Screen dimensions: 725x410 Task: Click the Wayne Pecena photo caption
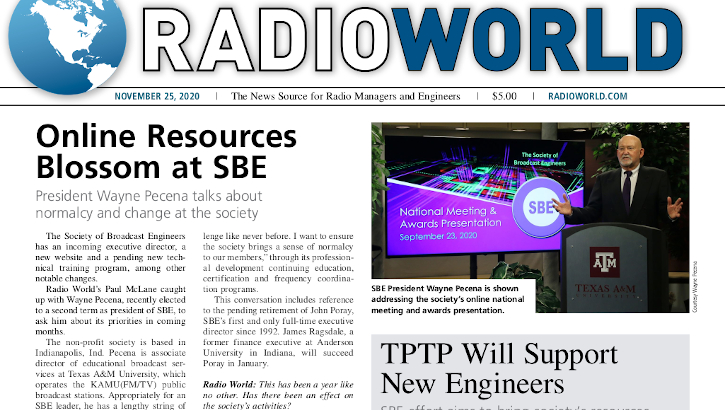coord(454,298)
